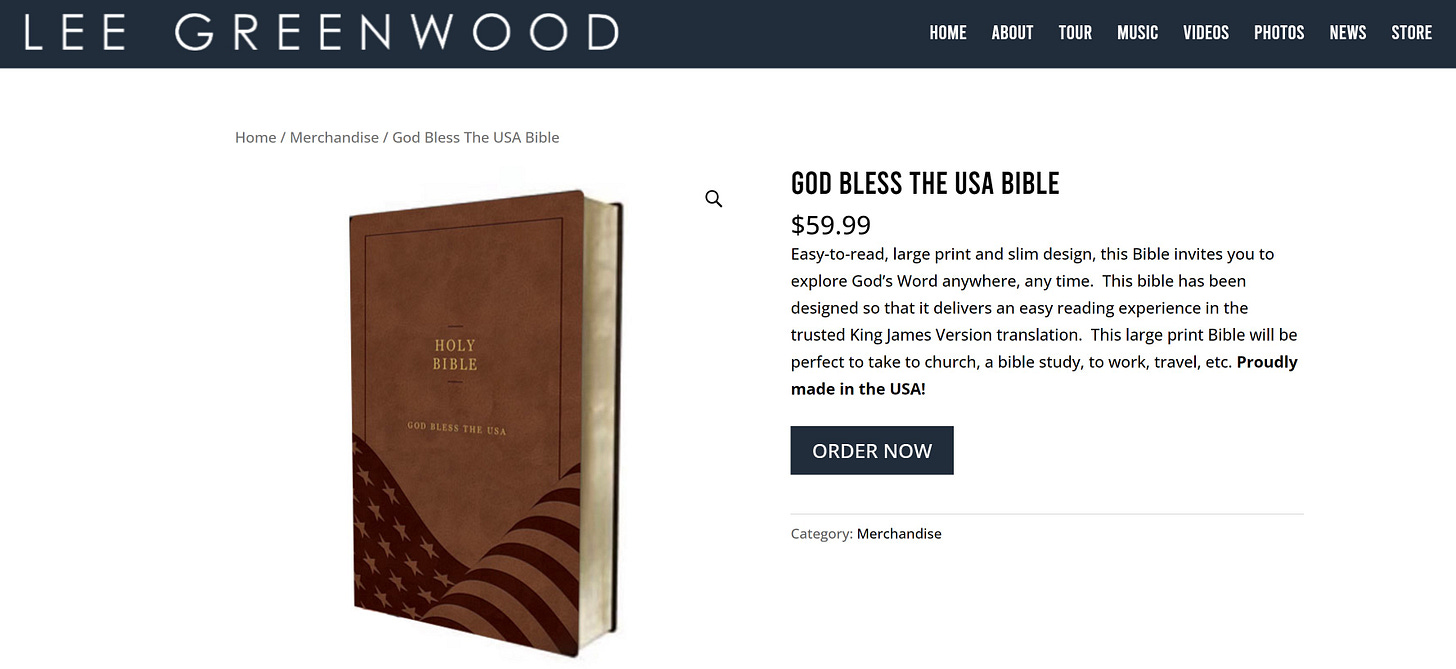The width and height of the screenshot is (1456, 669).
Task: Click the God Bless The USA Bible title
Action: (925, 183)
